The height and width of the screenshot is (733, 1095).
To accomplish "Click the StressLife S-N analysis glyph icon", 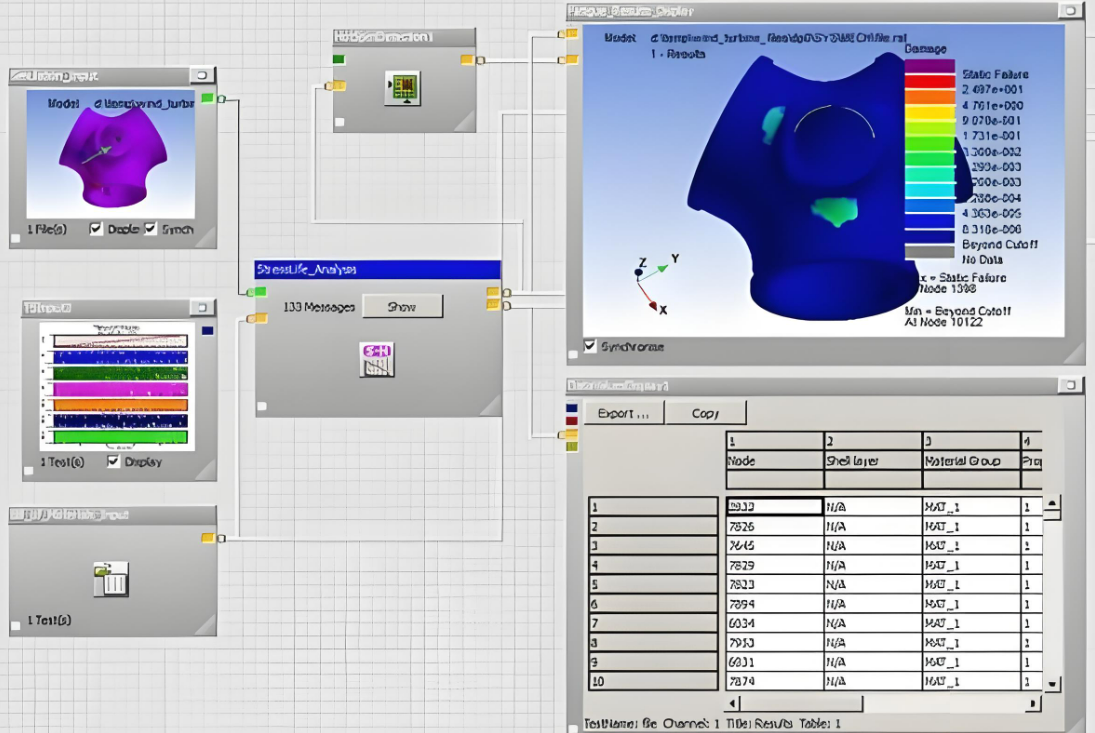I will [377, 360].
